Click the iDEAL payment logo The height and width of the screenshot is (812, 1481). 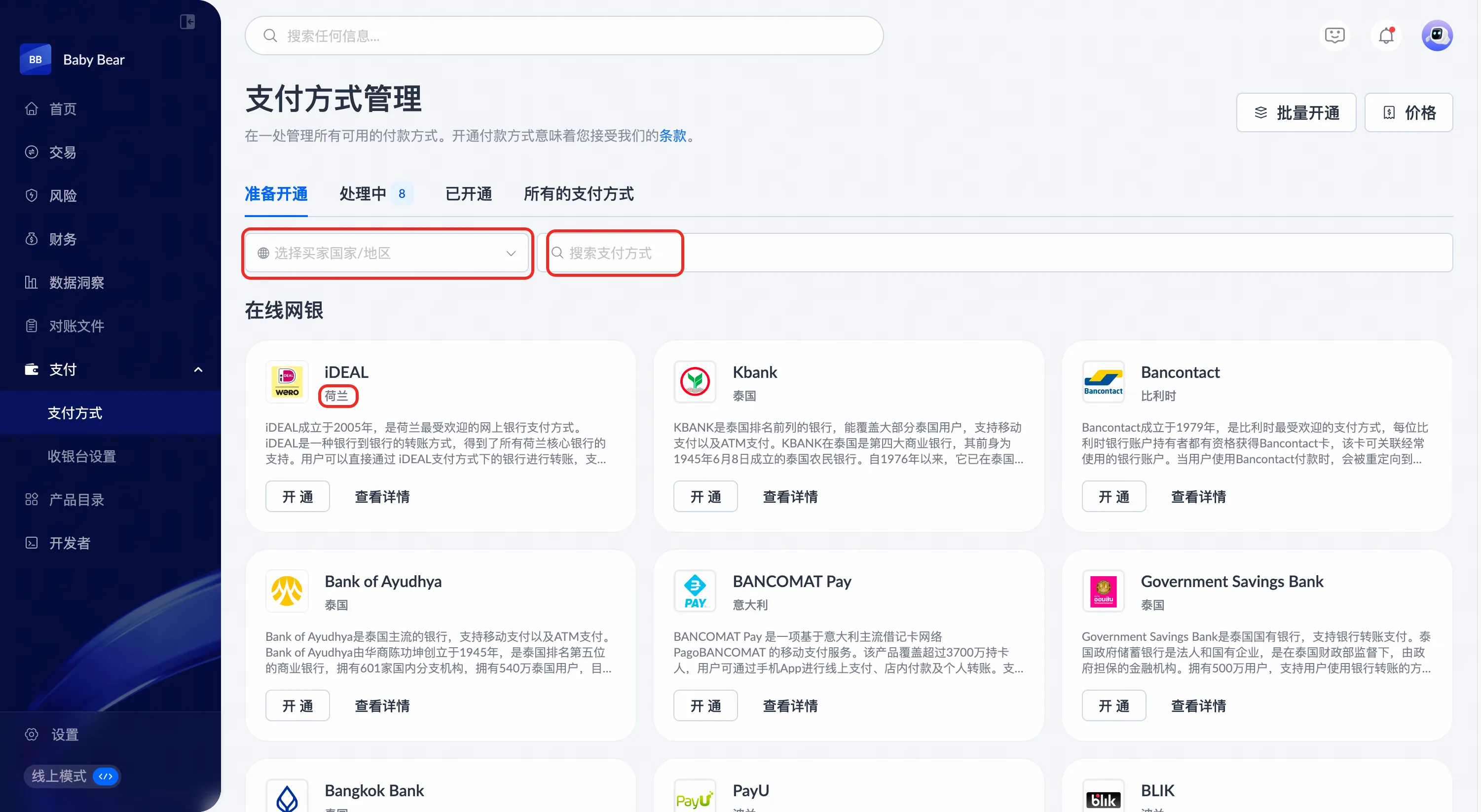[287, 381]
